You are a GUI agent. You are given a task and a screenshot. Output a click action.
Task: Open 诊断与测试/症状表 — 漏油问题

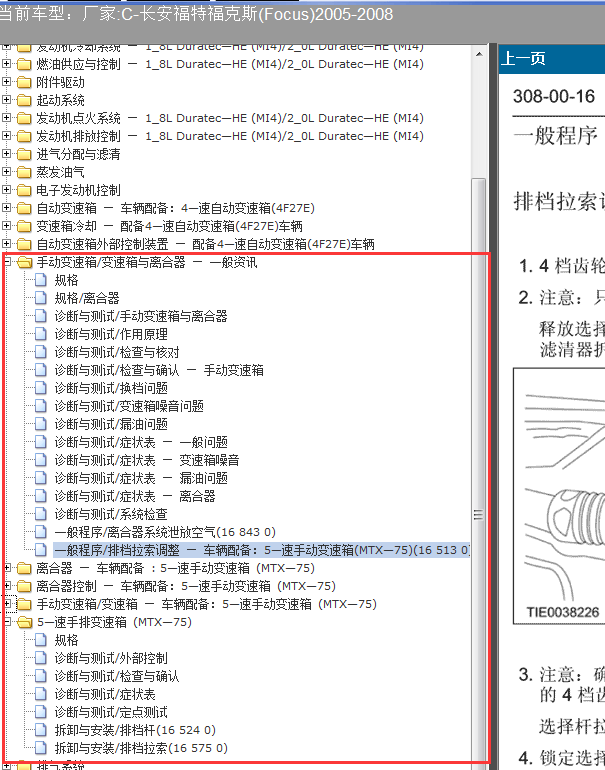[x=141, y=478]
